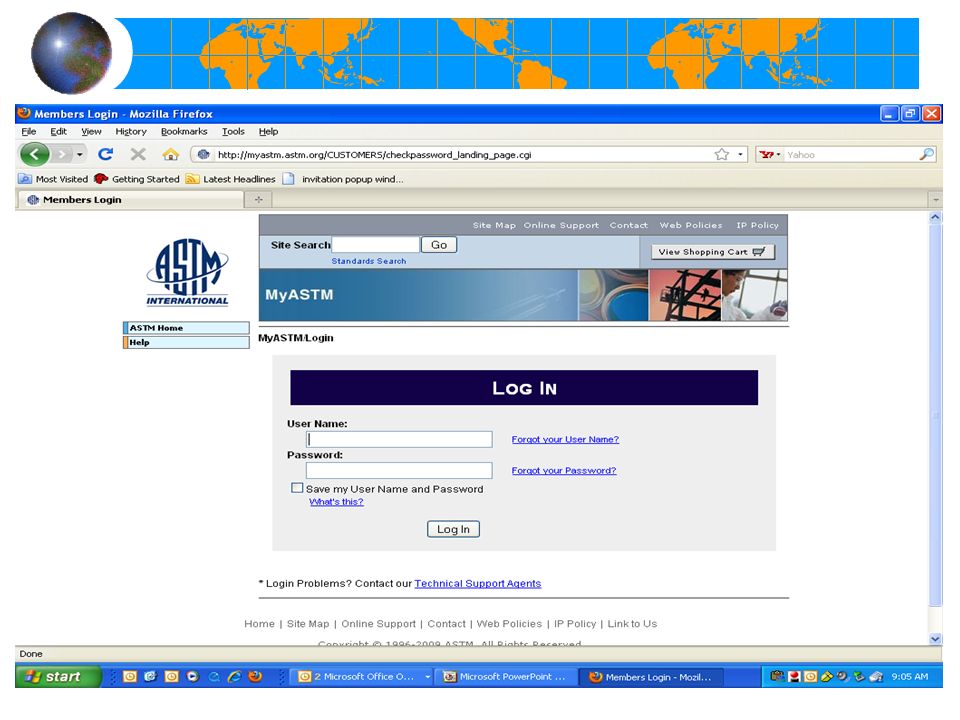
Task: Open the Getting Started bookmark
Action: 137,179
